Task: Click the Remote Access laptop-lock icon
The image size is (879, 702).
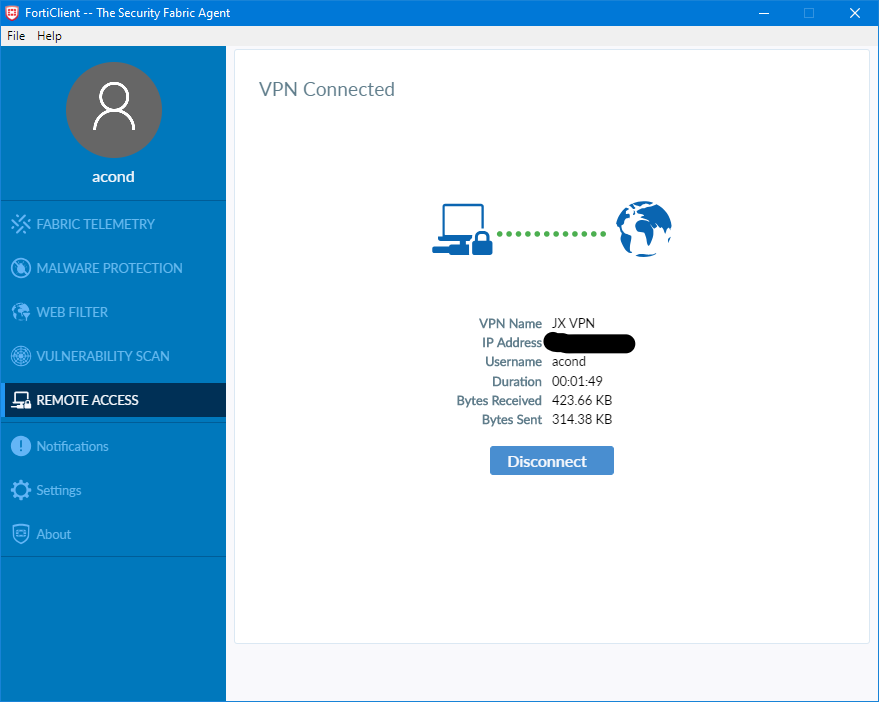Action: click(x=21, y=400)
